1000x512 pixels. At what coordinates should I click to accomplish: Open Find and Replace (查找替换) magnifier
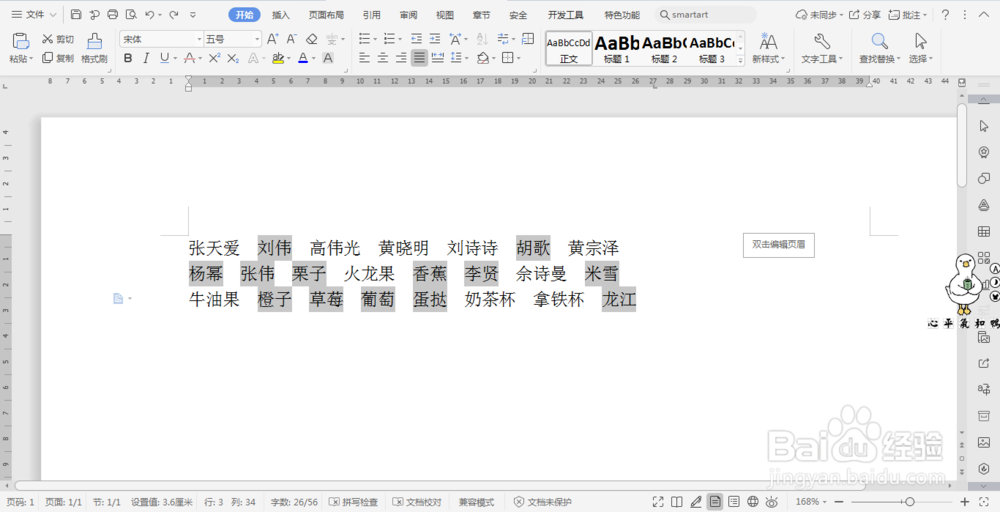(879, 42)
